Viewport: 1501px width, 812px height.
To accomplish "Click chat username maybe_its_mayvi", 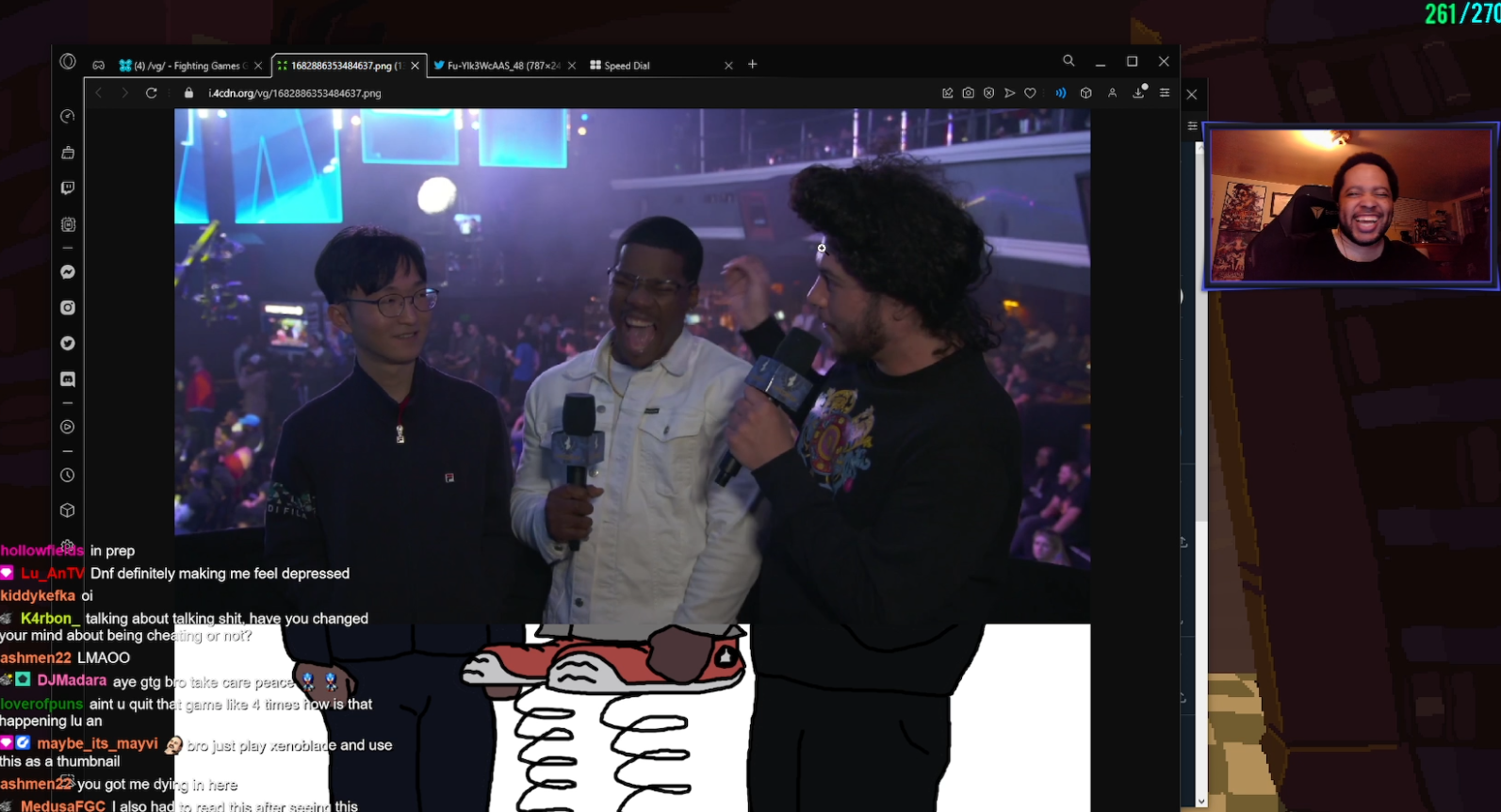I will pos(98,744).
